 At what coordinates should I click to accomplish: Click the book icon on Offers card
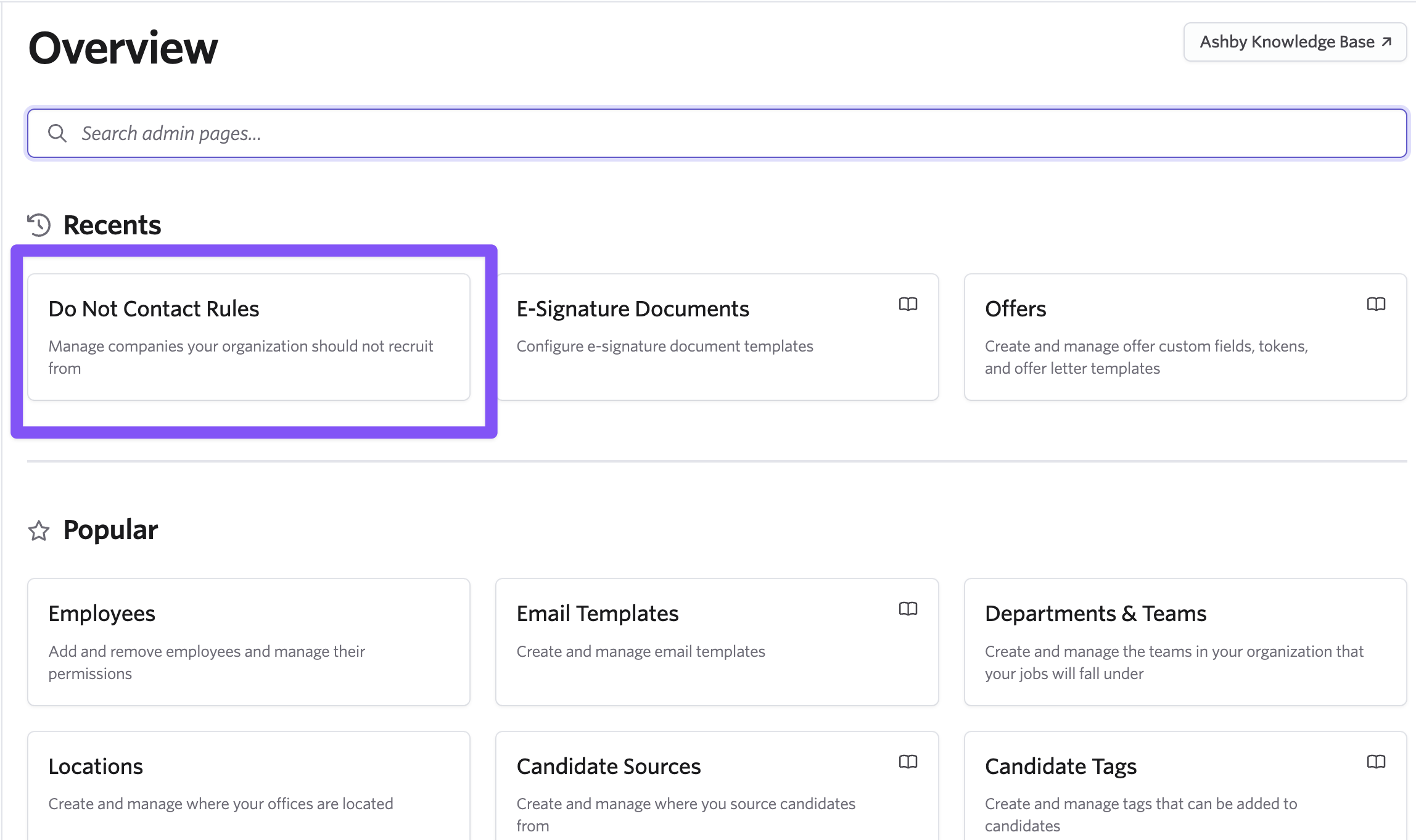pyautogui.click(x=1376, y=304)
